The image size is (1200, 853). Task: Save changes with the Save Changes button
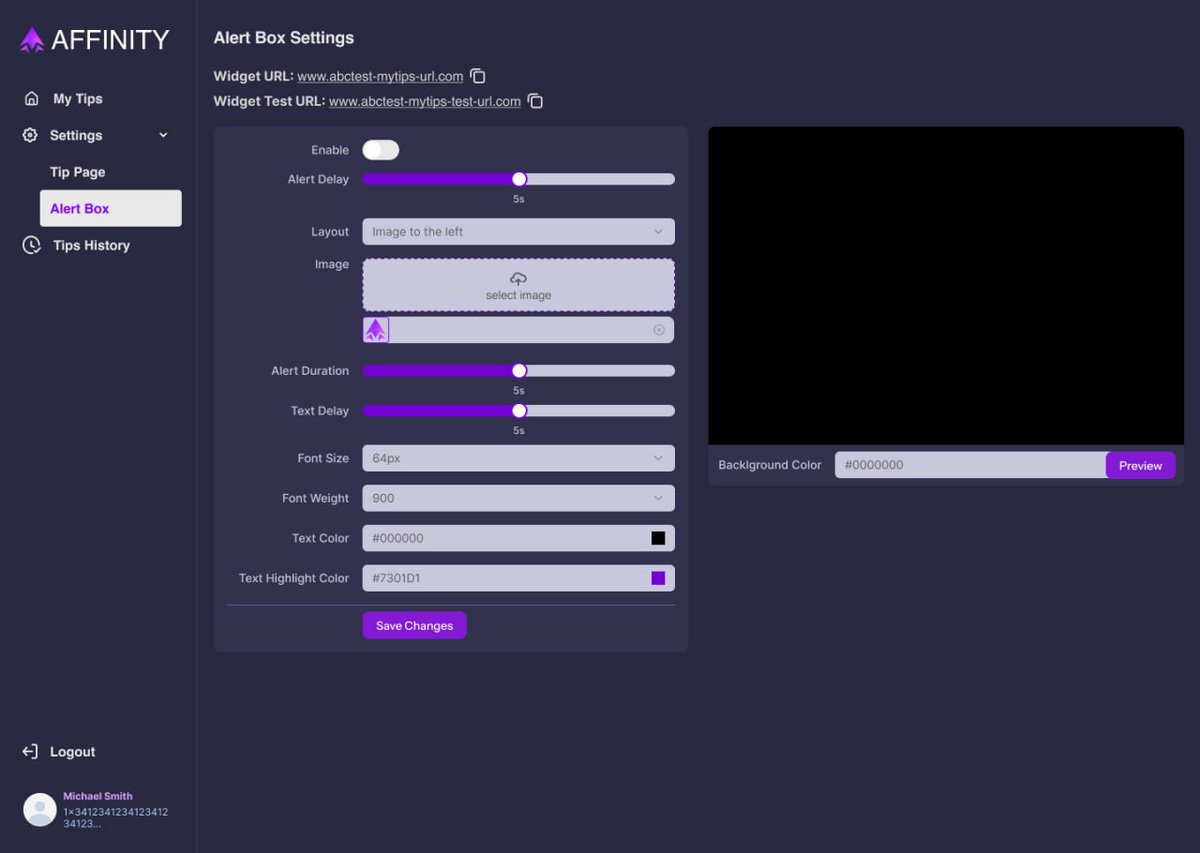point(414,625)
